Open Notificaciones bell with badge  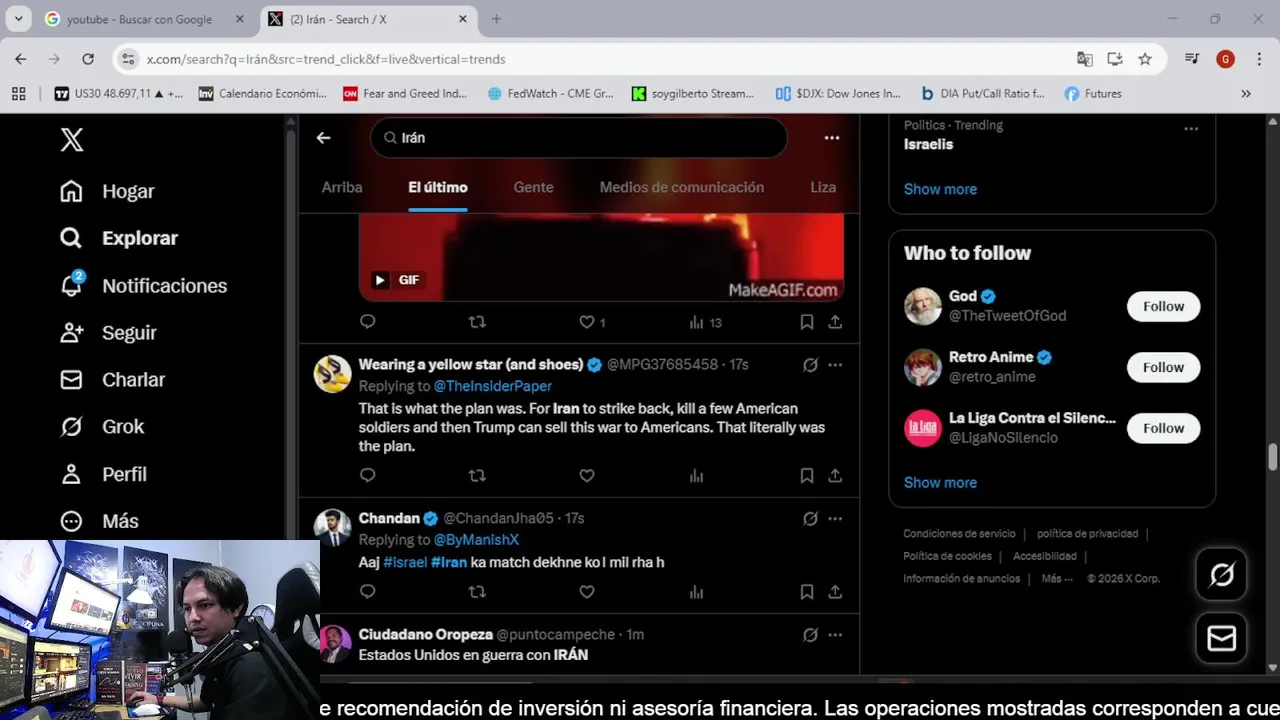point(143,286)
